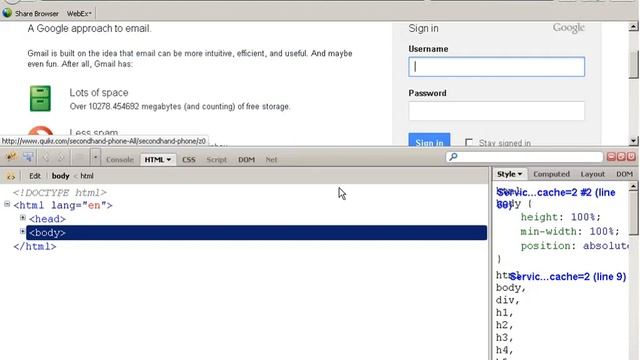Image resolution: width=640 pixels, height=360 pixels.
Task: Click the h3 selector in style rules
Action: [x=504, y=338]
